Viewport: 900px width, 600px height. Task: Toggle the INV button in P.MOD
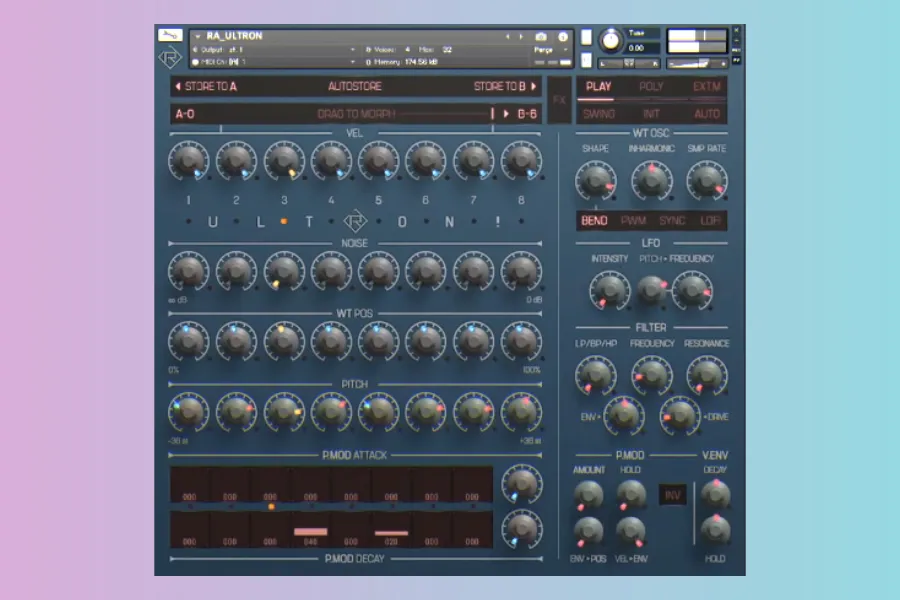click(x=672, y=494)
